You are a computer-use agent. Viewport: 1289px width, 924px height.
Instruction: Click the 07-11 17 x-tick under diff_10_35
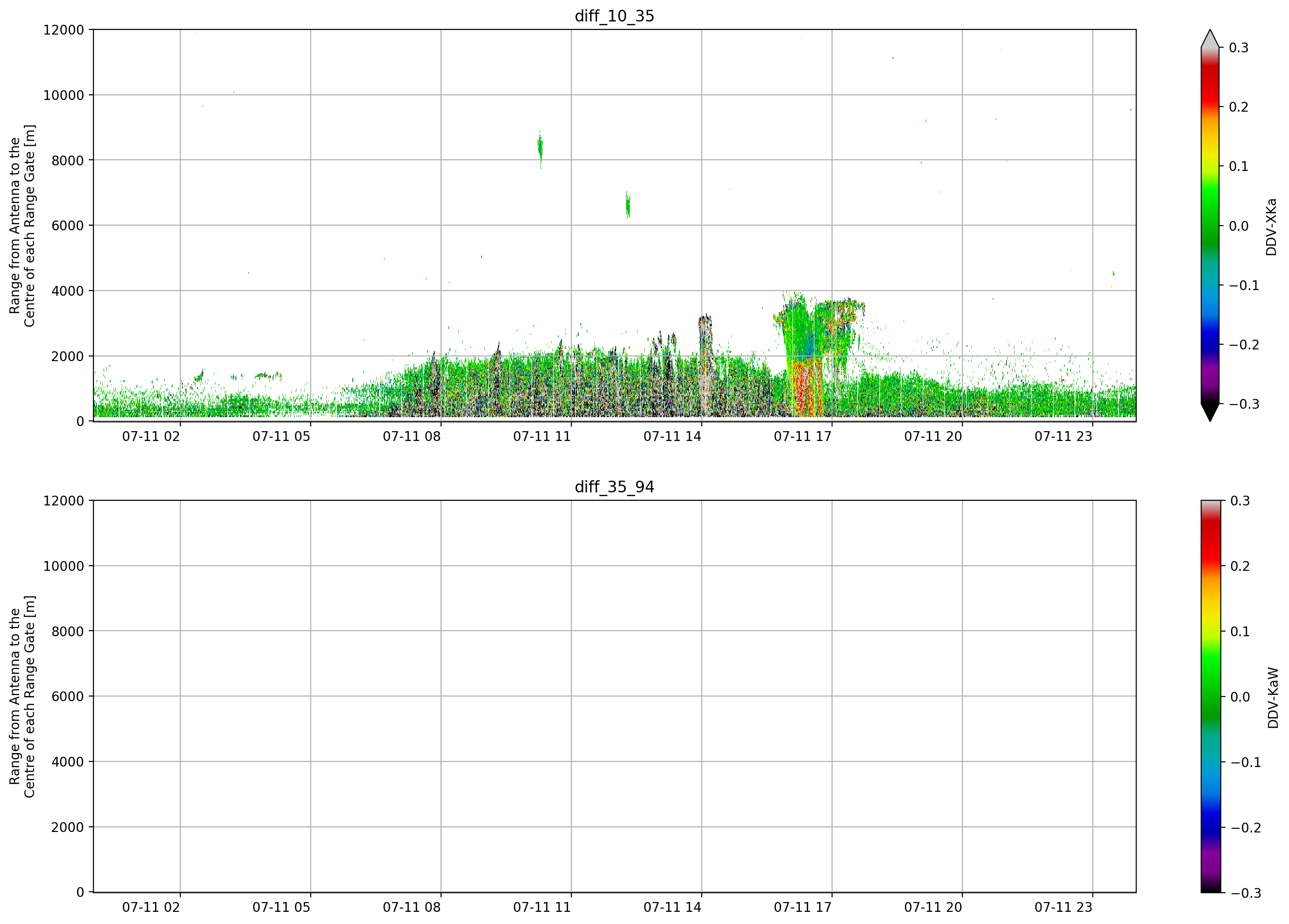[803, 436]
